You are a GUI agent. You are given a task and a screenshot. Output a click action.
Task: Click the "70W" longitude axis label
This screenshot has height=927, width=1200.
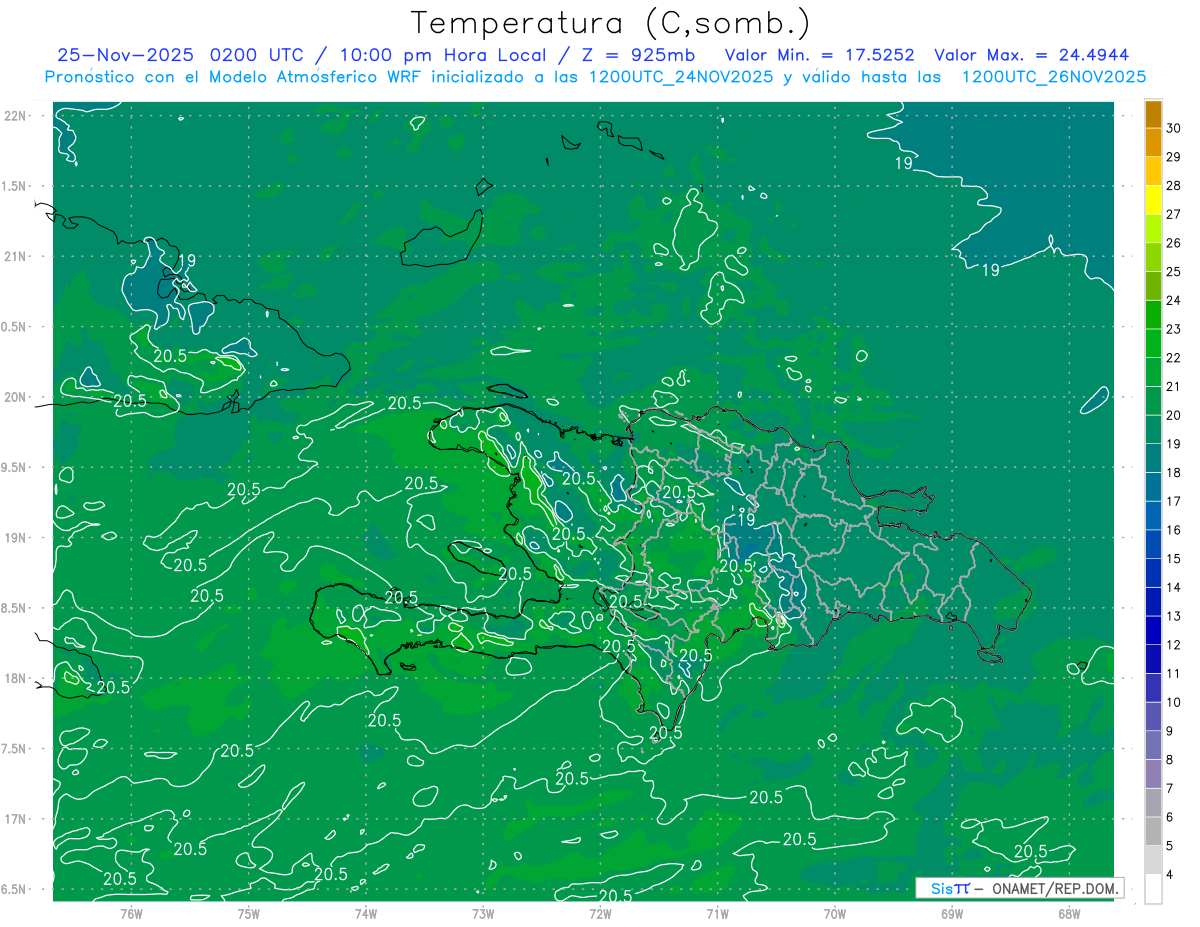(834, 914)
